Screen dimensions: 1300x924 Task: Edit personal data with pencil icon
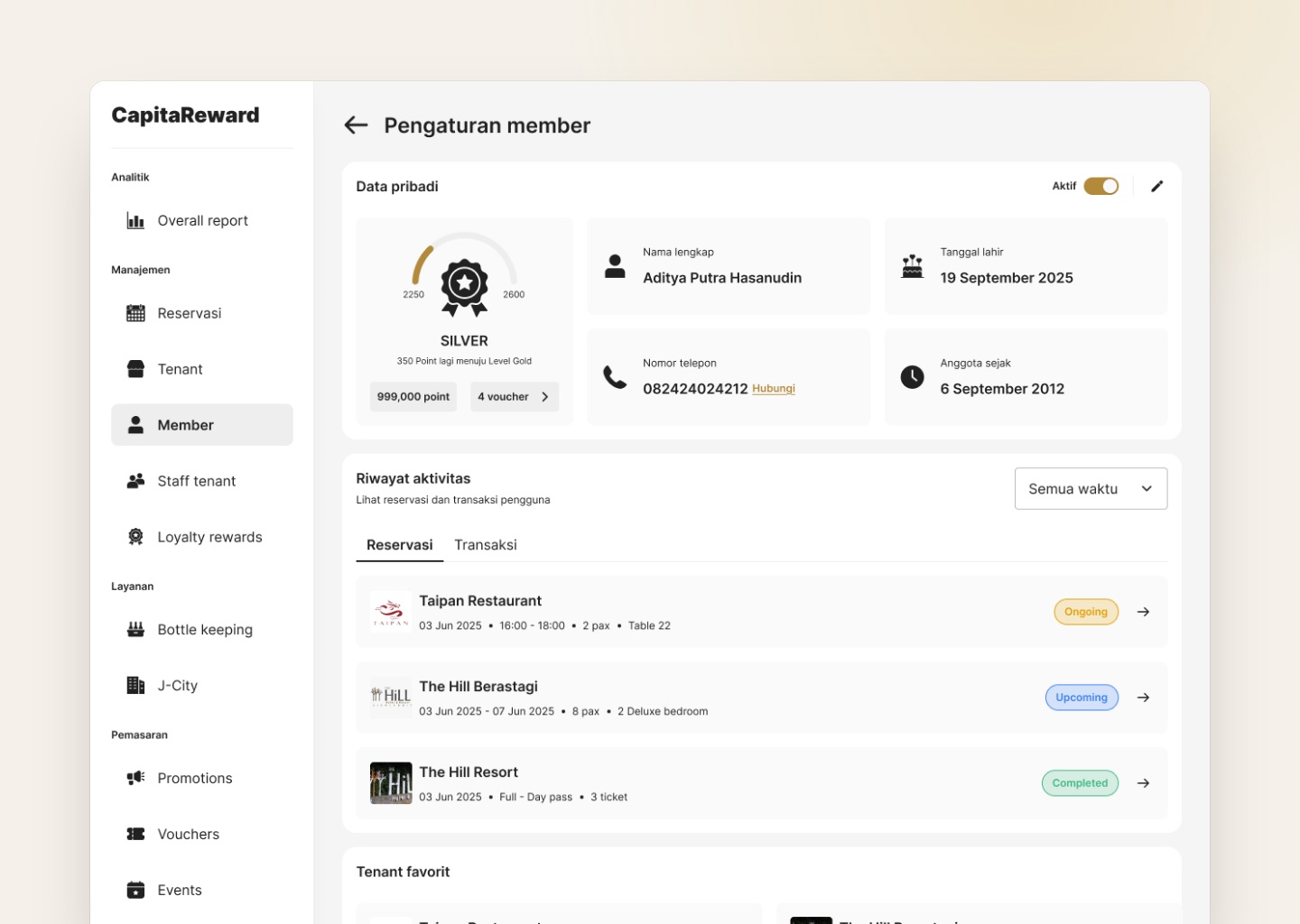[1156, 186]
